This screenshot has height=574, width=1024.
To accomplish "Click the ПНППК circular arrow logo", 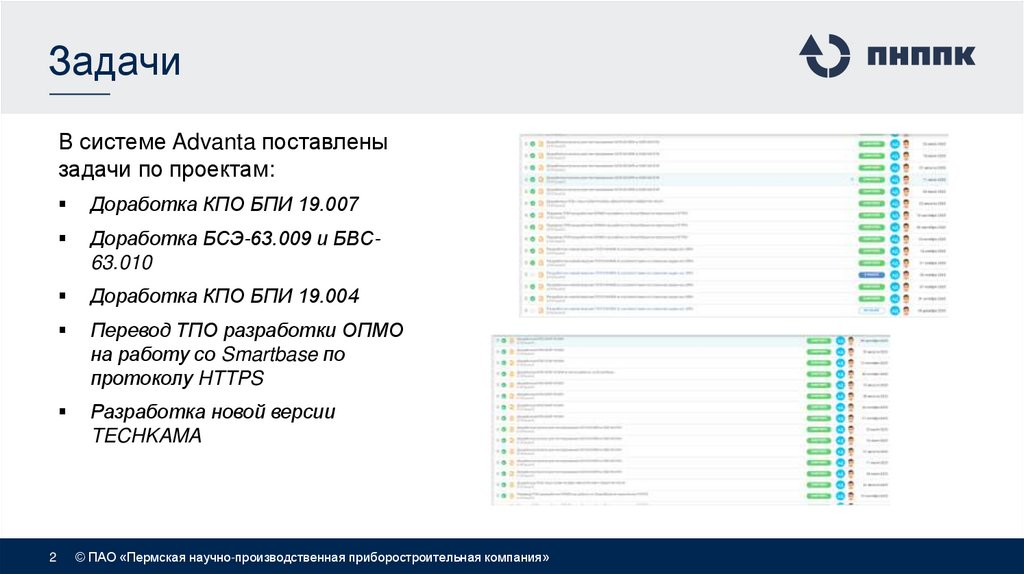I will click(825, 56).
